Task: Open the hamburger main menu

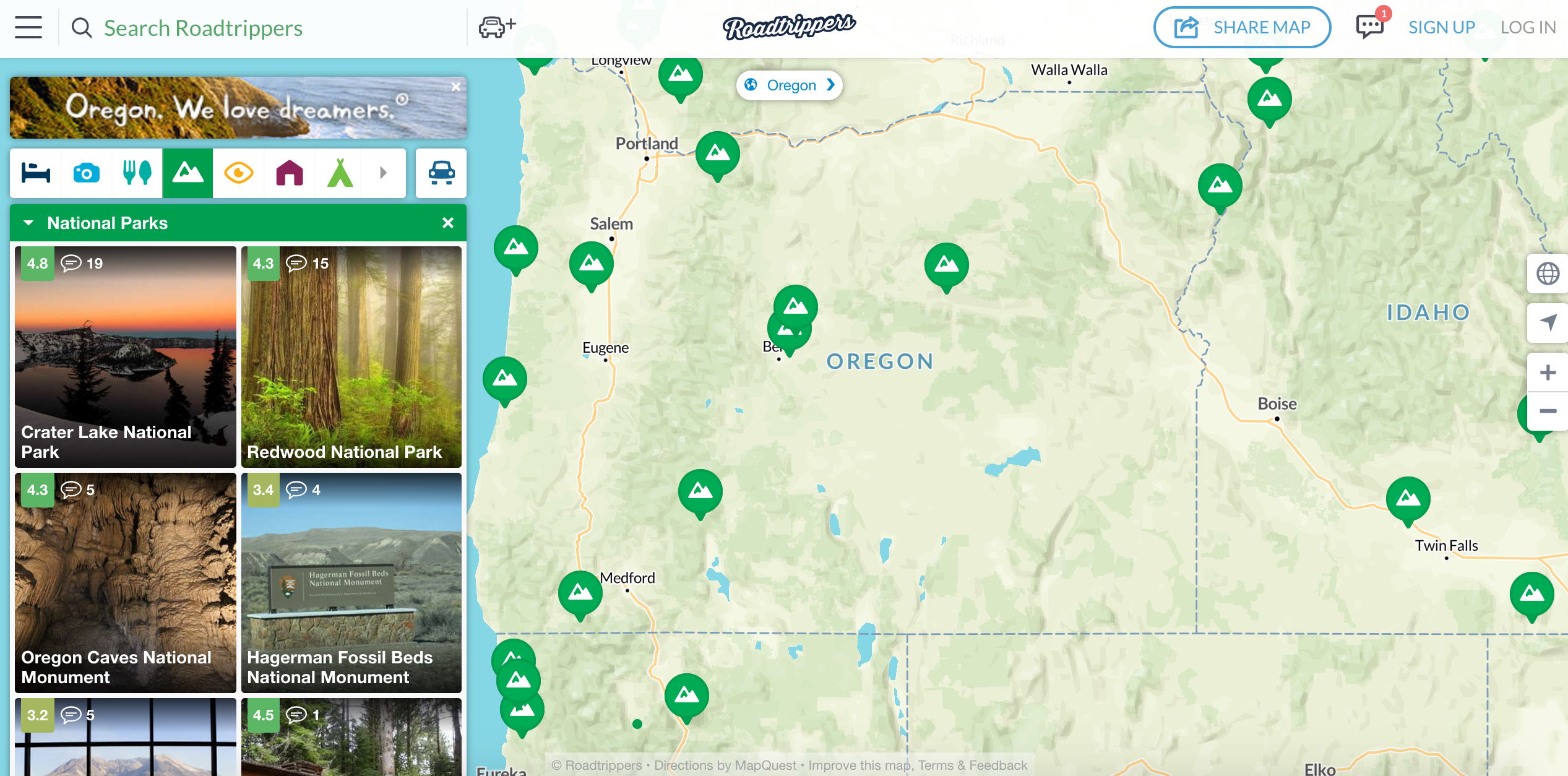Action: click(28, 28)
